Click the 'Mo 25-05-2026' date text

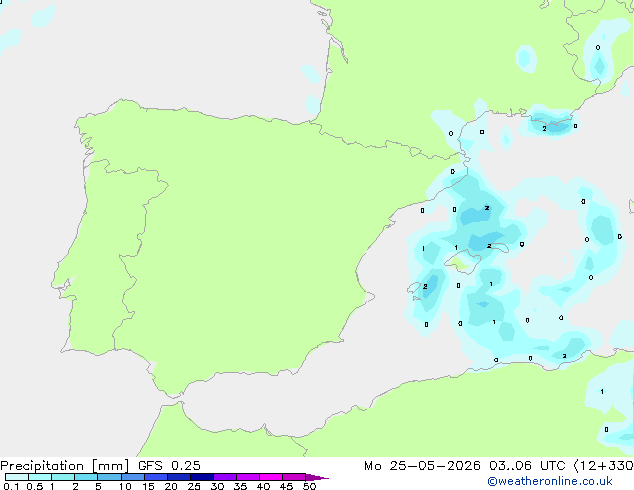[422, 466]
